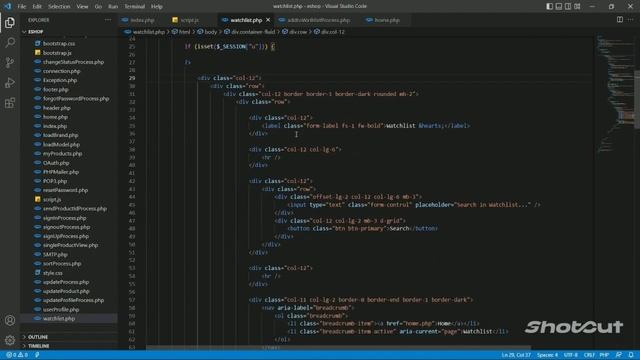Click the editor vertical scrollbar slider

tap(637, 100)
